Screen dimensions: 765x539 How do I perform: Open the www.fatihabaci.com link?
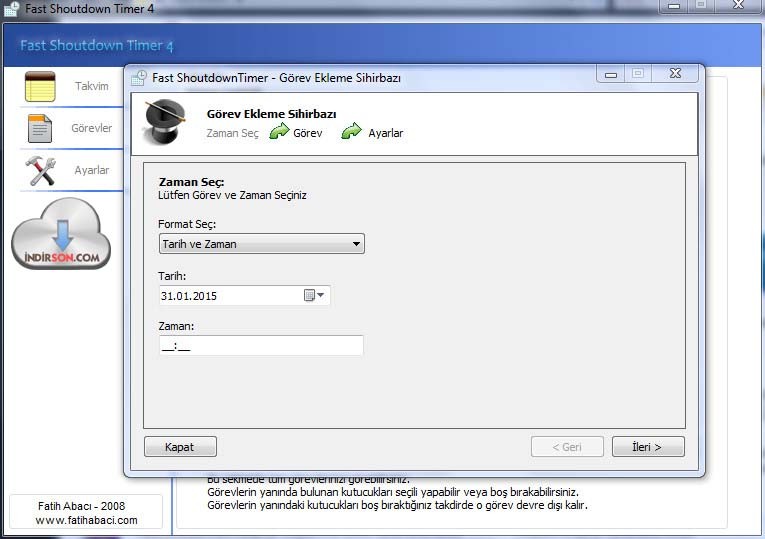pyautogui.click(x=86, y=520)
